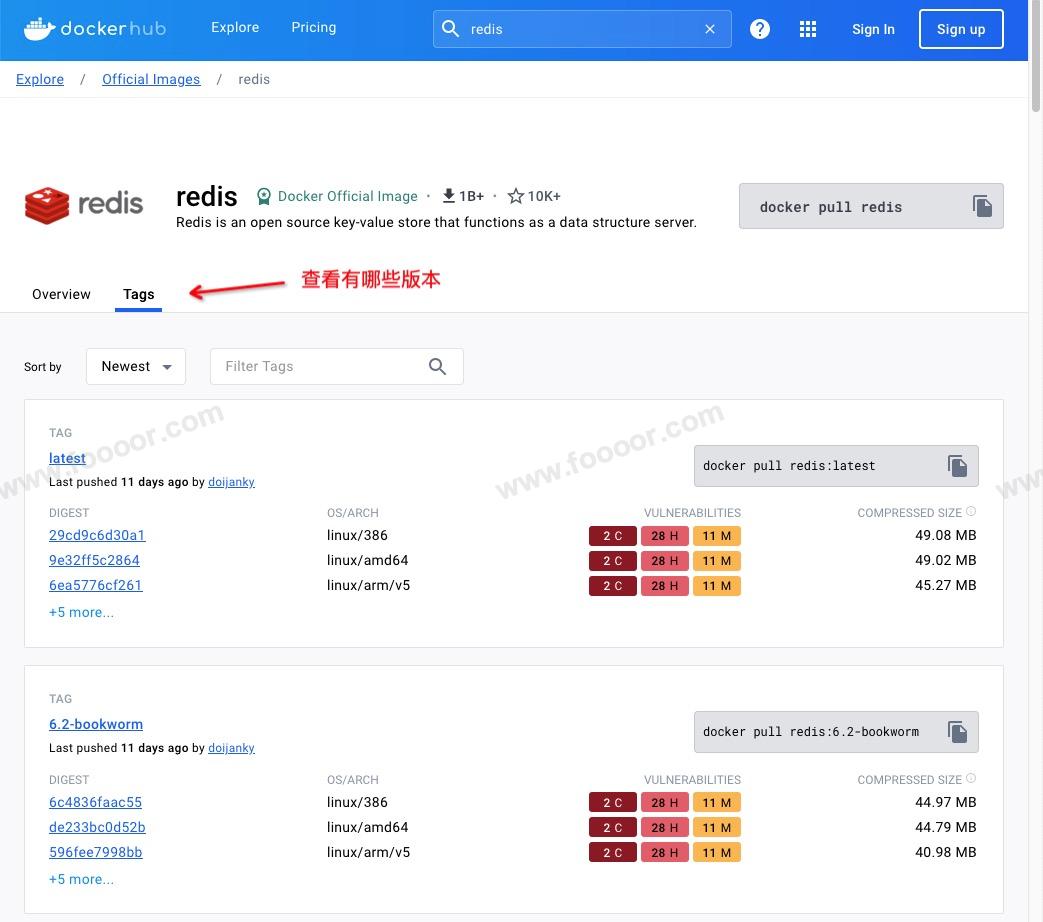The width and height of the screenshot is (1043, 922).
Task: Click the Filter Tags magnifier icon
Action: coord(437,367)
